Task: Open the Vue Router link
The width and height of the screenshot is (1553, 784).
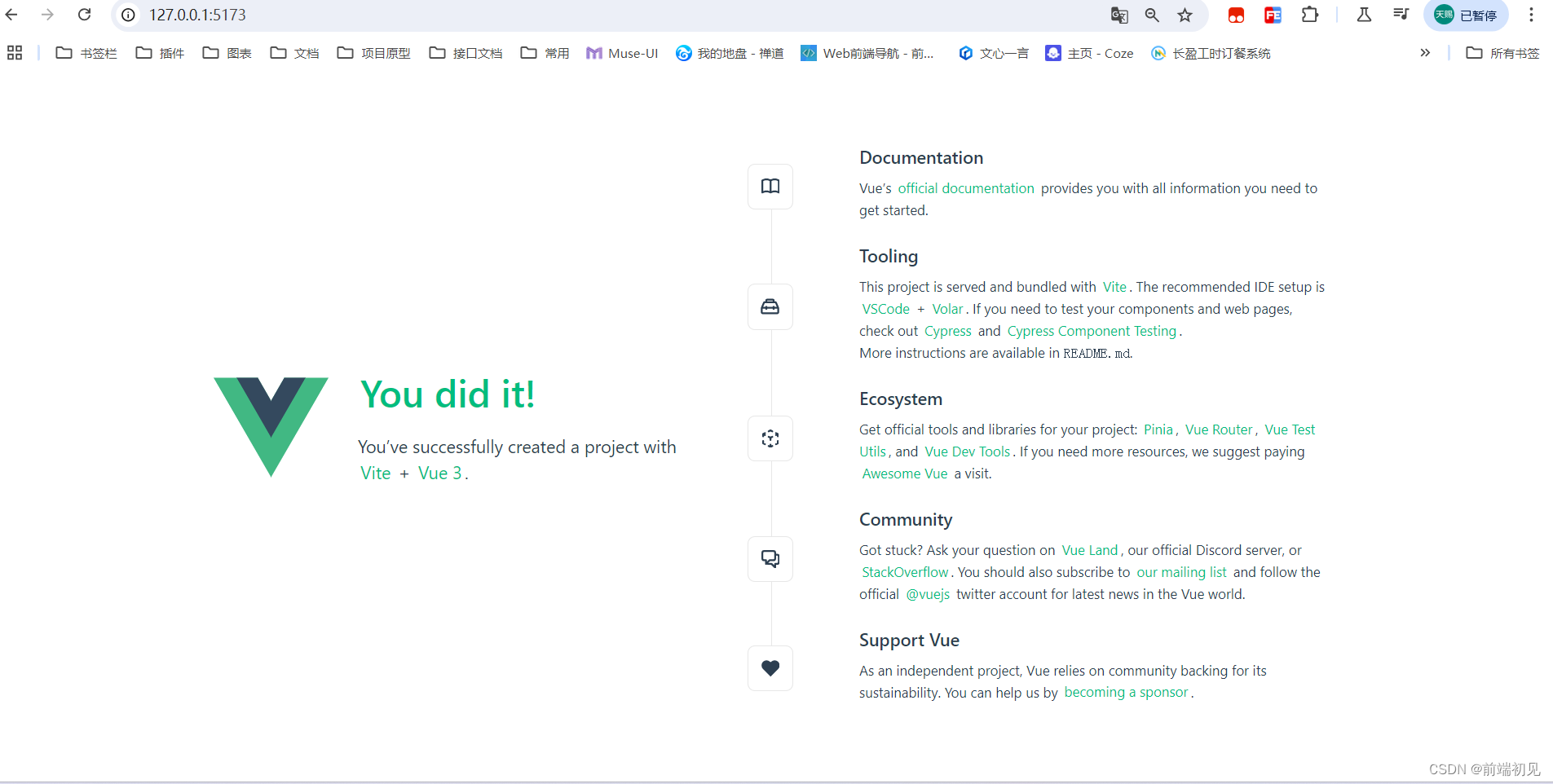Action: [1218, 429]
